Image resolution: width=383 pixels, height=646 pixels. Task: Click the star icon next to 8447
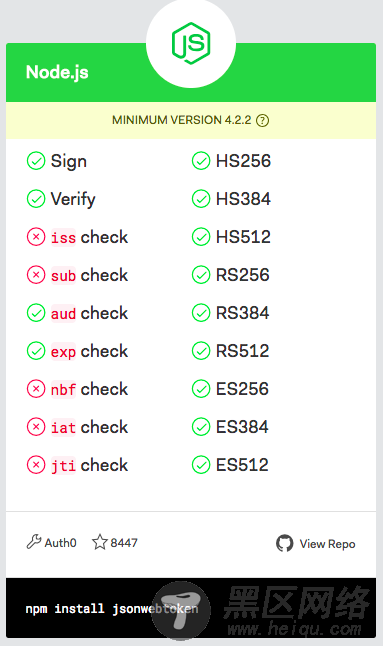[x=100, y=542]
